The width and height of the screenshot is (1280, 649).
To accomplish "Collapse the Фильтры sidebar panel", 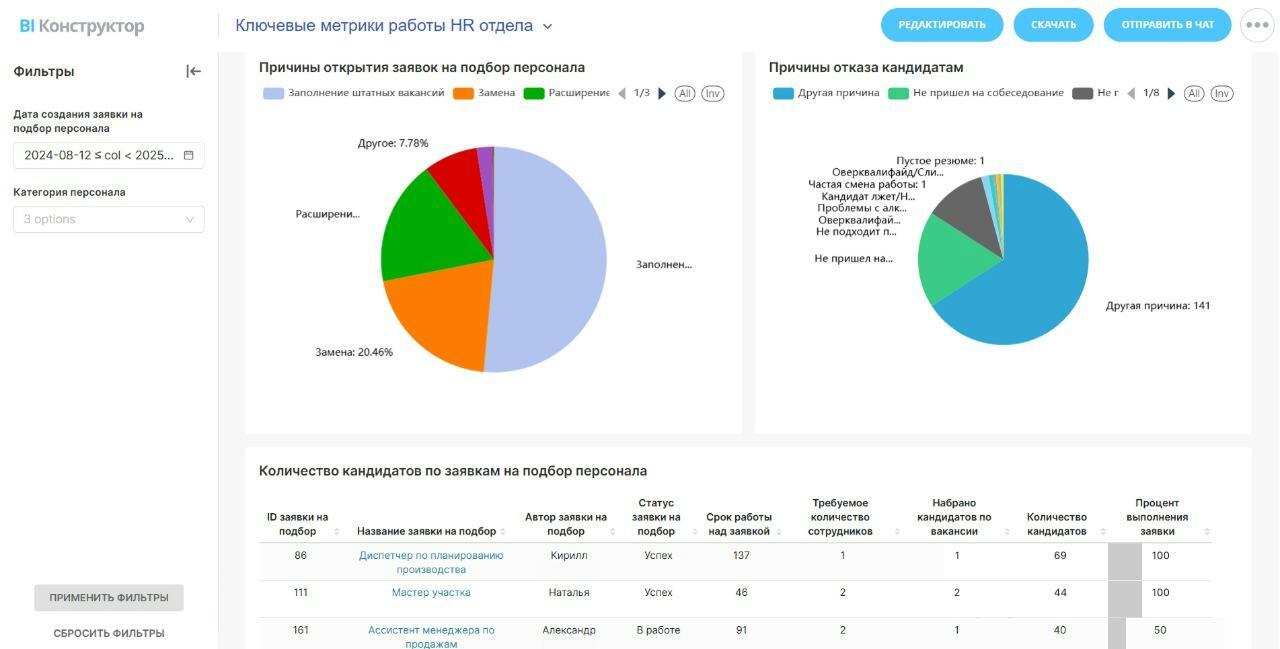I will 194,71.
